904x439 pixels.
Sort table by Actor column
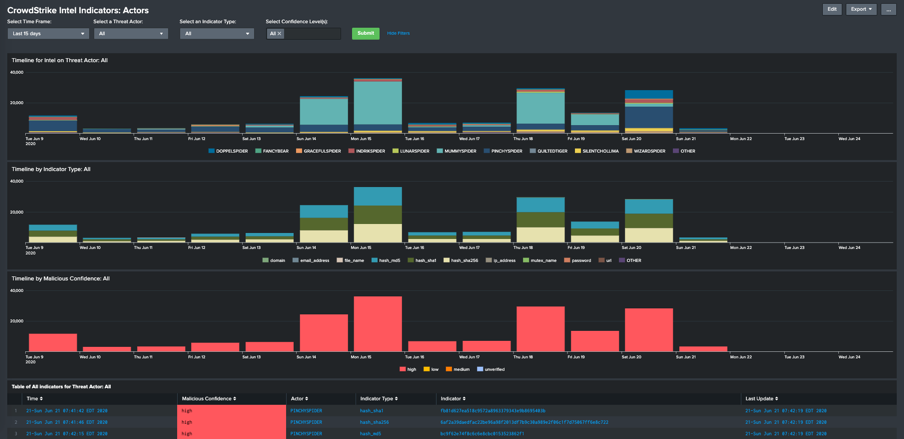[x=299, y=399]
